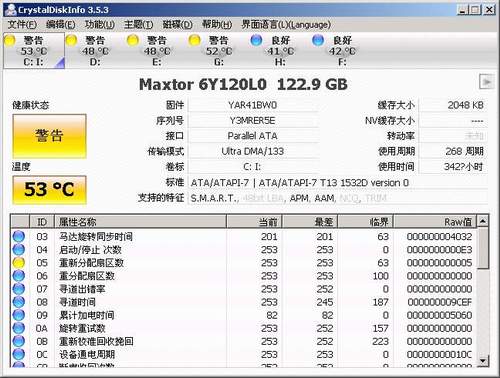Click status icon for attribute 0C 设备通电周期
500x378 pixels.
pyautogui.click(x=19, y=354)
